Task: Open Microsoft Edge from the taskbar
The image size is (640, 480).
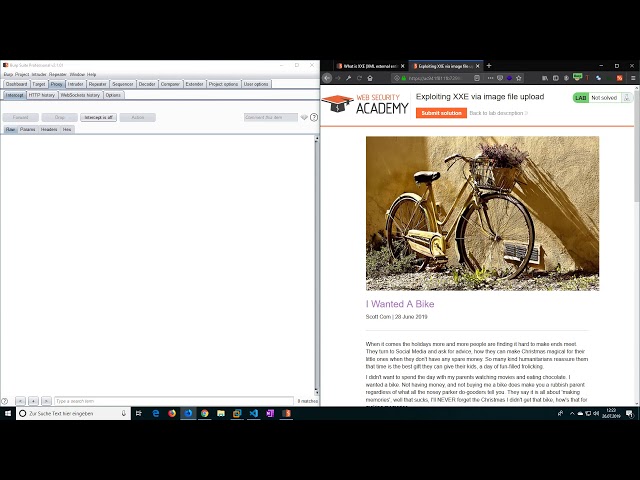Action: coord(156,413)
